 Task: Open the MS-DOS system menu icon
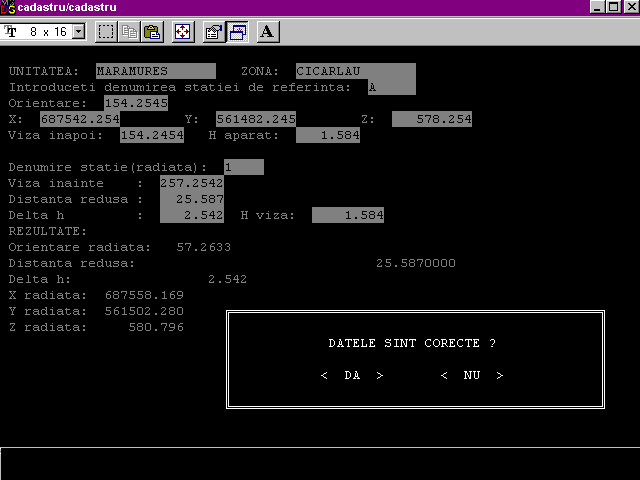point(9,7)
